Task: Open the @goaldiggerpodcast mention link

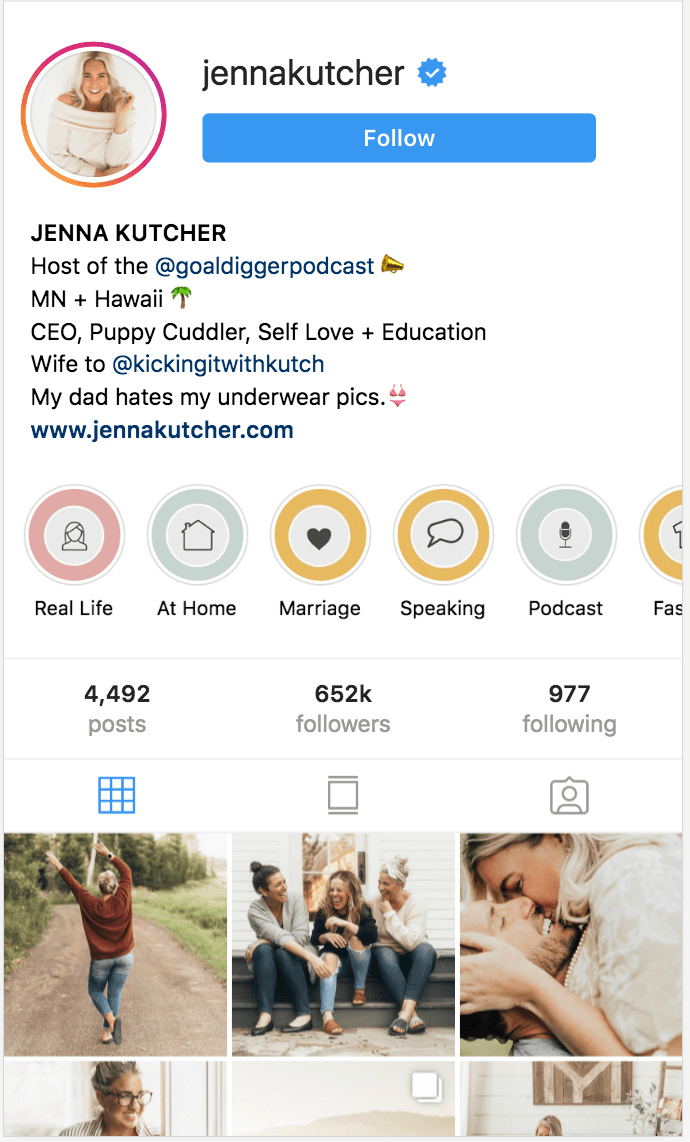Action: [264, 266]
